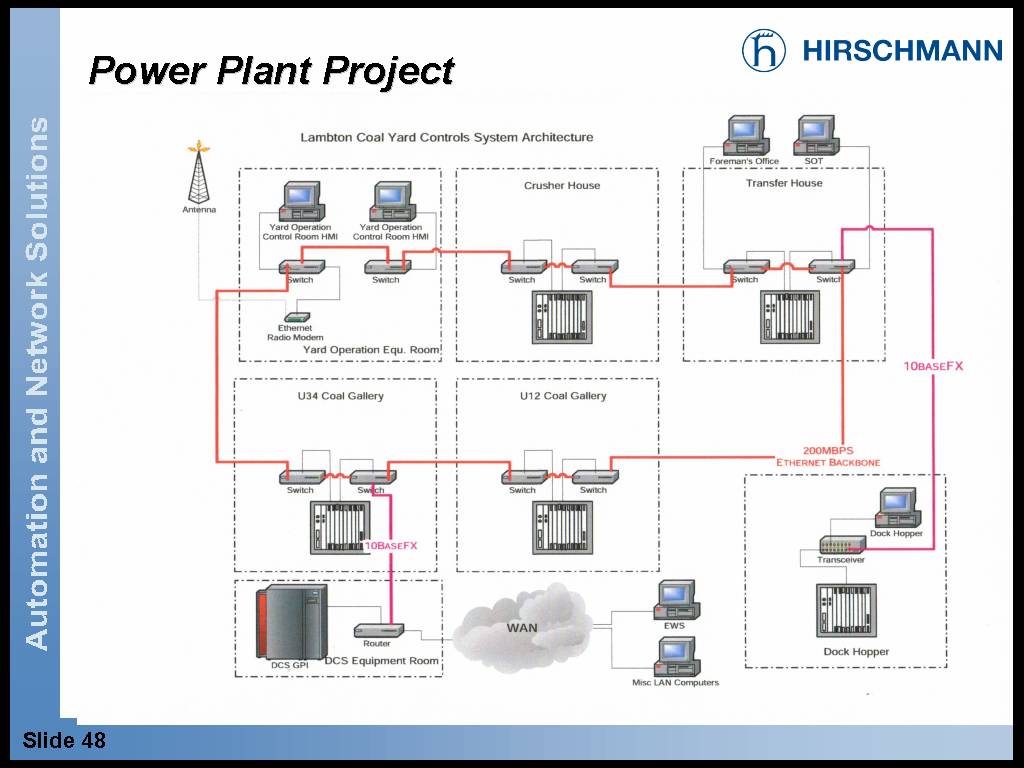This screenshot has width=1024, height=768.
Task: Click the Slide 48 label
Action: [x=64, y=741]
